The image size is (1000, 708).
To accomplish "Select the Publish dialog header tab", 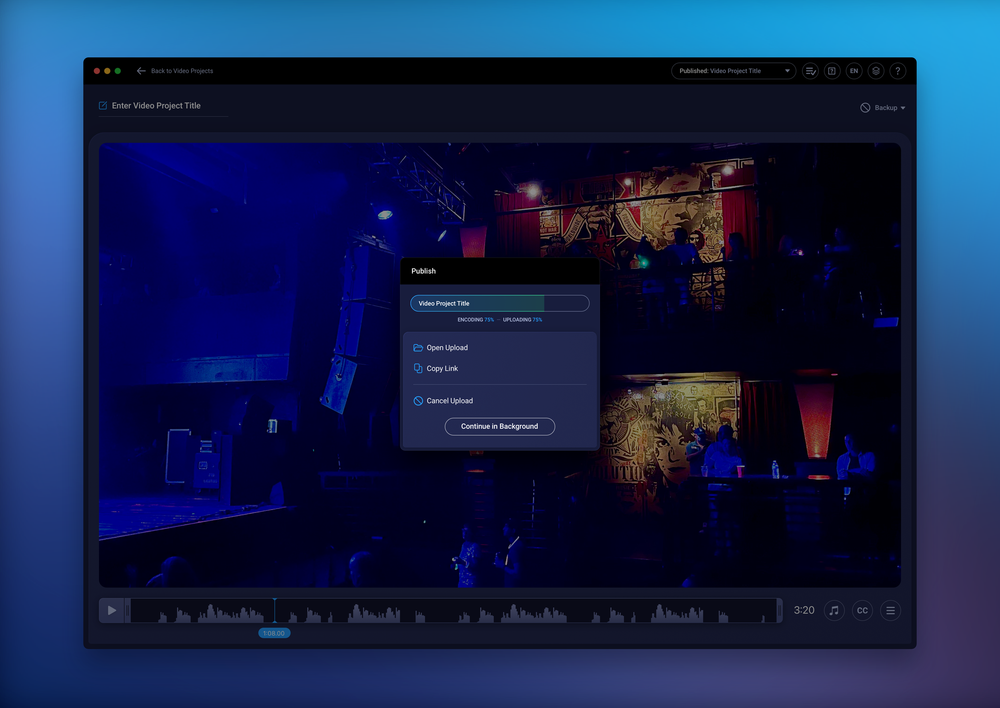I will point(424,270).
